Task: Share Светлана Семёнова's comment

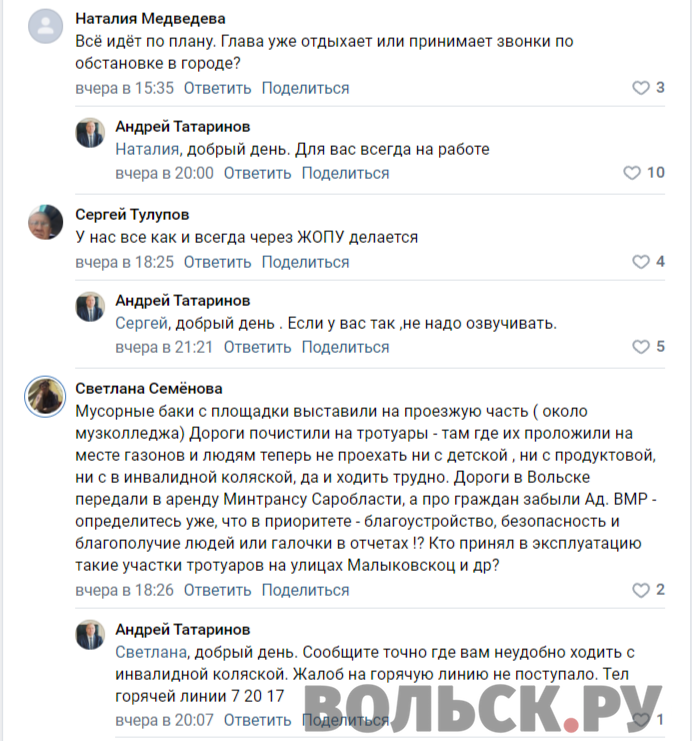Action: pos(305,590)
